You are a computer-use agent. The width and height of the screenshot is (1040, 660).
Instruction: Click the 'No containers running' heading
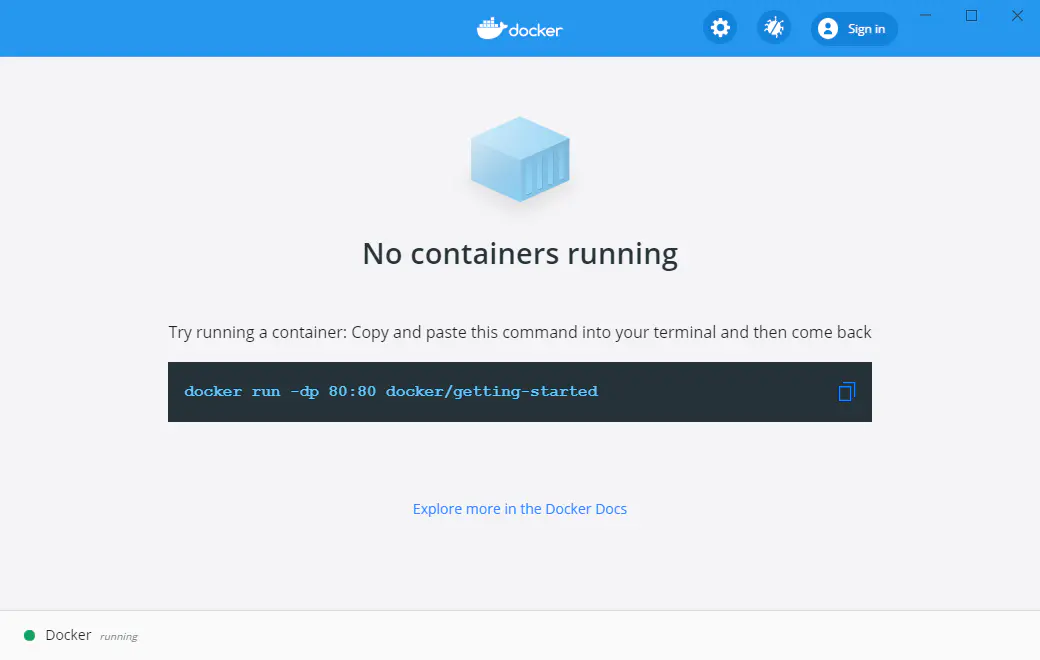click(520, 254)
